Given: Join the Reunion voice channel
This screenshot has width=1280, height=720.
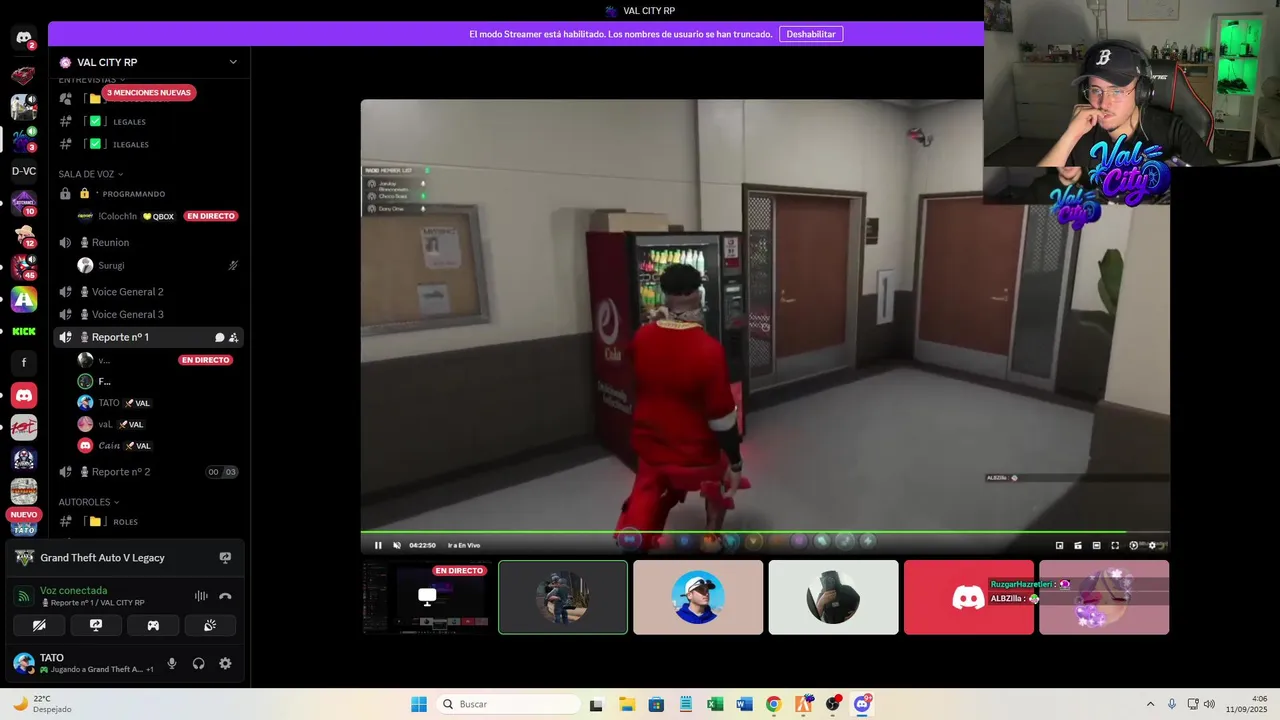Looking at the screenshot, I should 148,242.
